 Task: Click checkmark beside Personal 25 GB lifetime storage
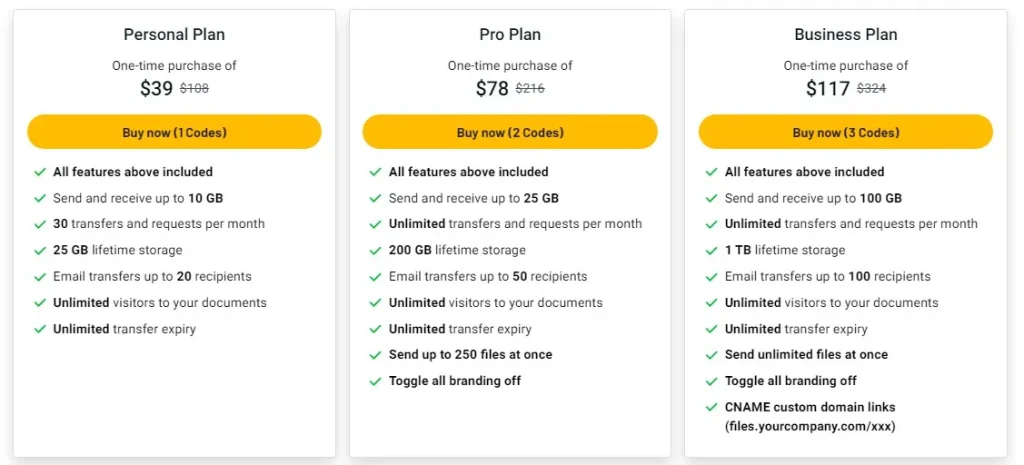(40, 250)
